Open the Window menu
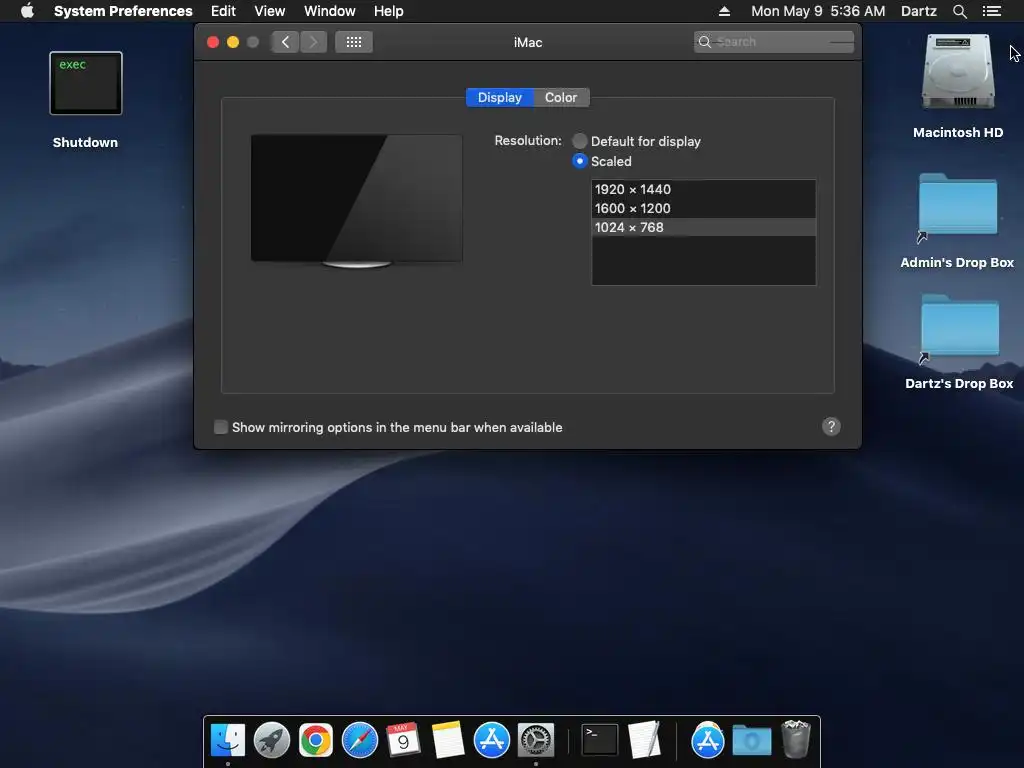 coord(330,11)
